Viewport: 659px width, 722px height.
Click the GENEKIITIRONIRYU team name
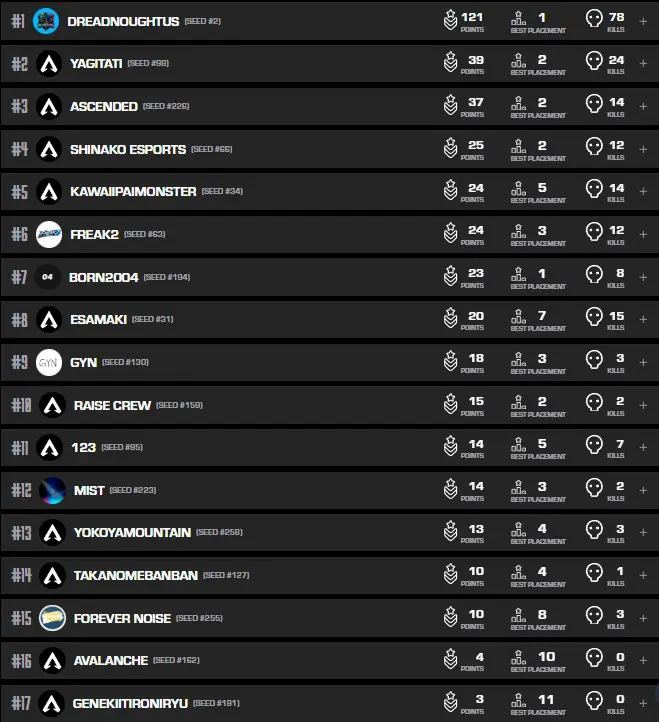[128, 703]
